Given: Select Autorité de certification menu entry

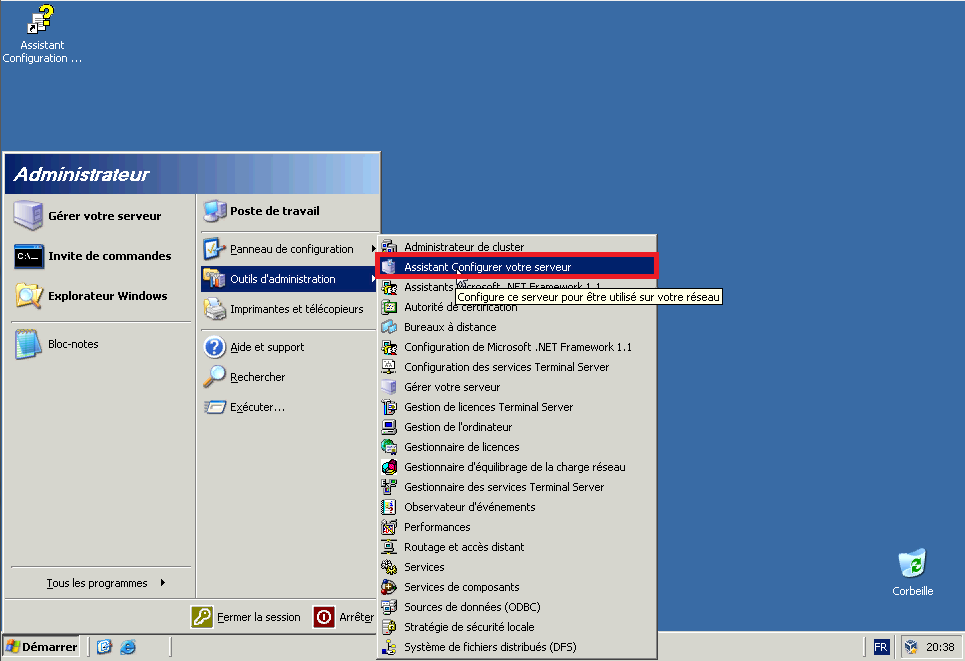Looking at the screenshot, I should pos(516,307).
